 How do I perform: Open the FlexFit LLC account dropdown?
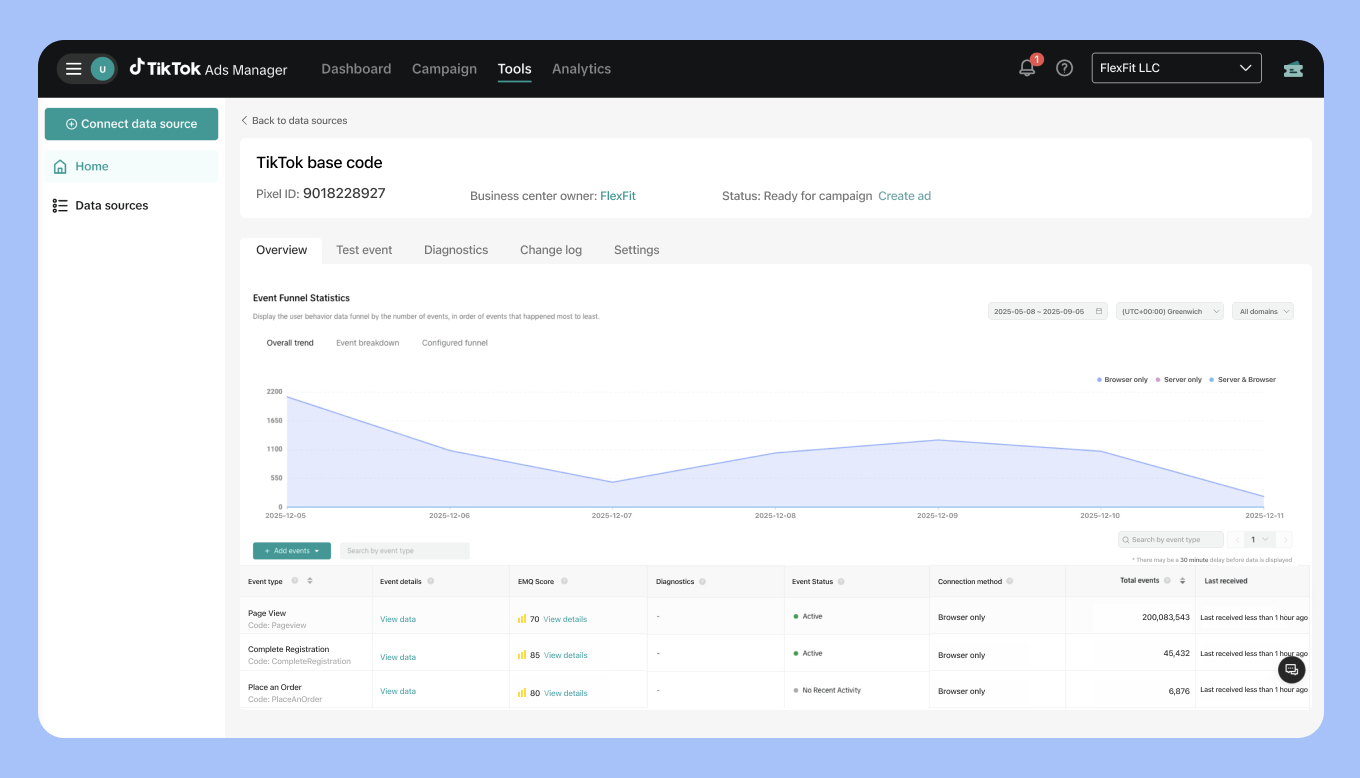click(1176, 68)
